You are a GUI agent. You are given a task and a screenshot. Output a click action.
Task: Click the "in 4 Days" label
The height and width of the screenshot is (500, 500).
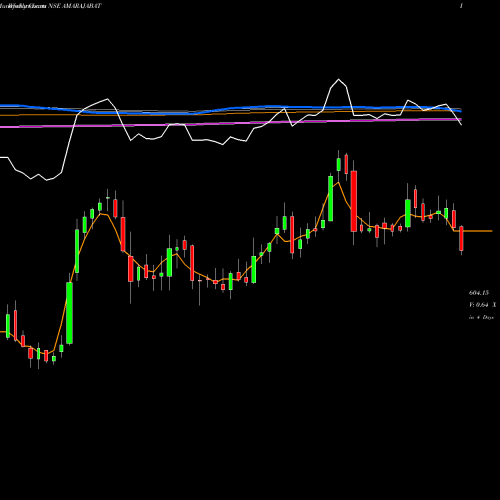click(481, 317)
